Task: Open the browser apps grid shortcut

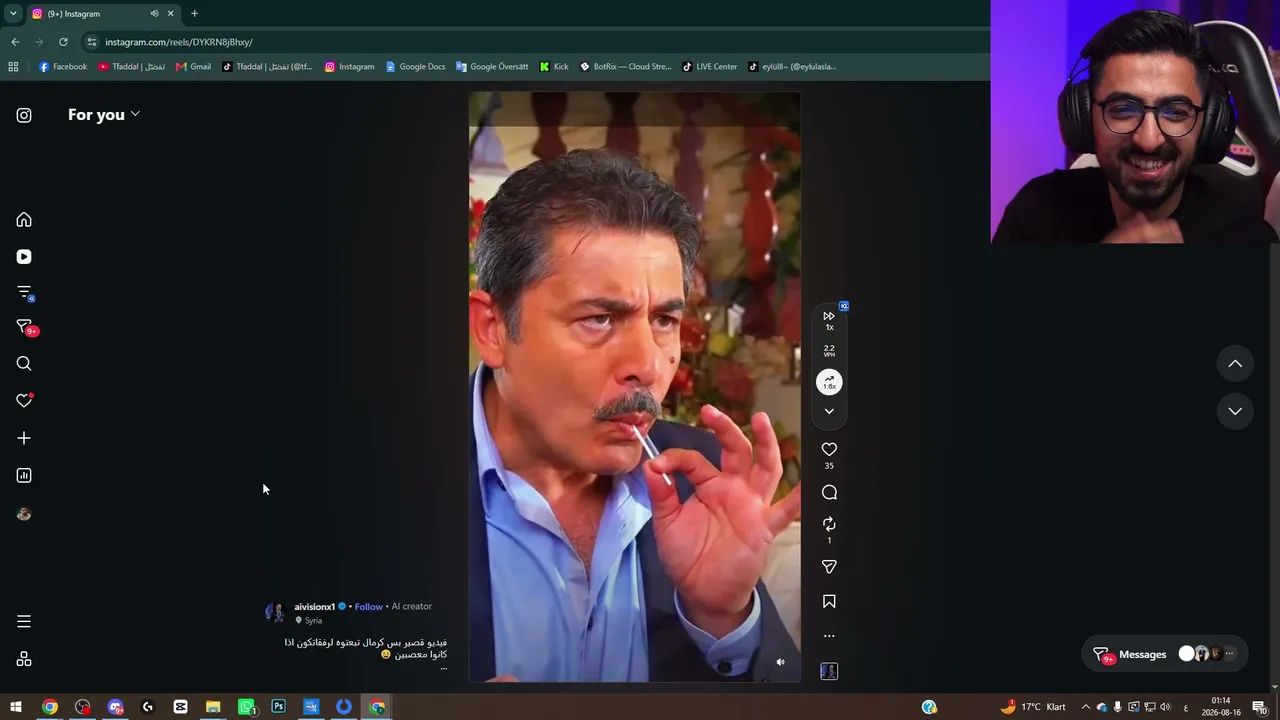Action: pyautogui.click(x=13, y=67)
